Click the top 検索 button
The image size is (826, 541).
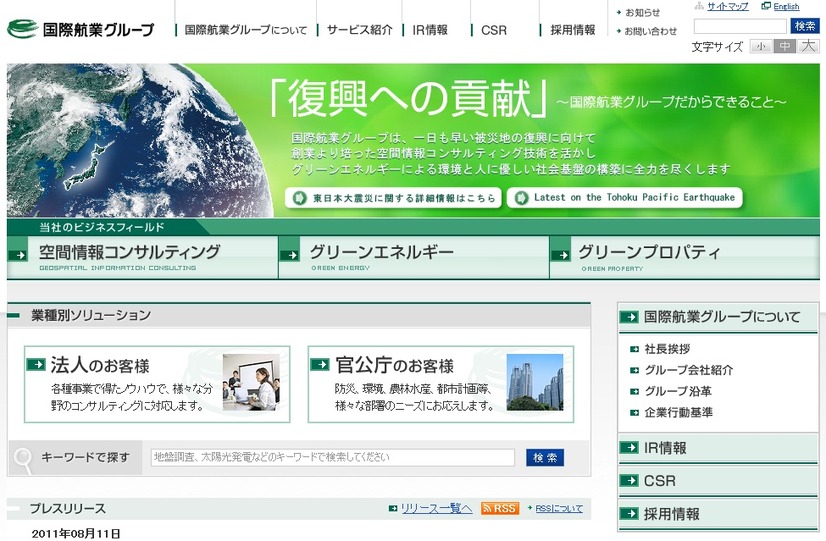pyautogui.click(x=805, y=26)
